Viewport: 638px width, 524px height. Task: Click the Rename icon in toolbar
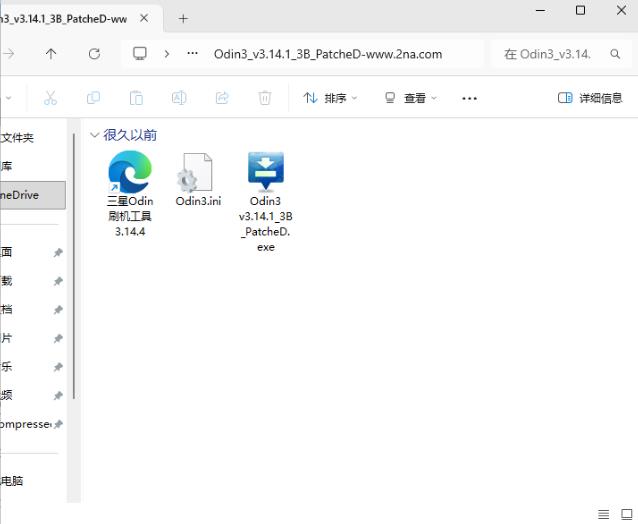[179, 98]
